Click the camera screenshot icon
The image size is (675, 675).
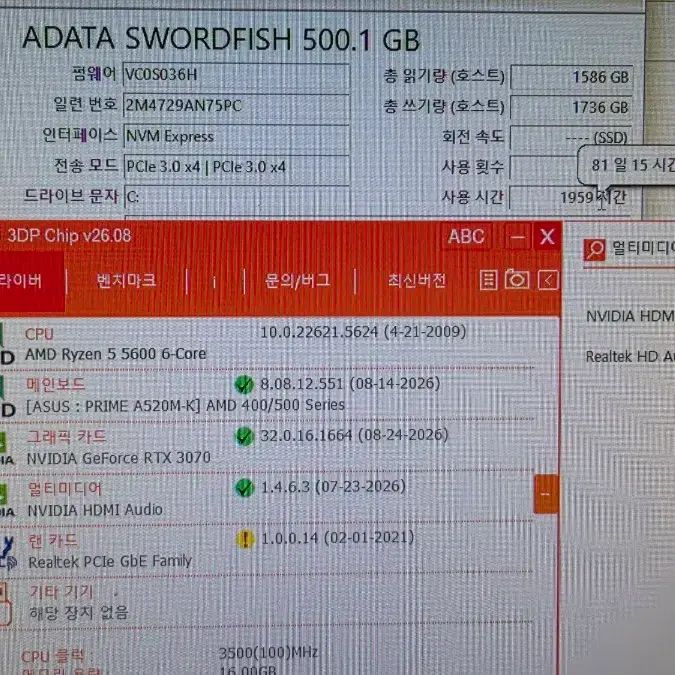point(517,280)
